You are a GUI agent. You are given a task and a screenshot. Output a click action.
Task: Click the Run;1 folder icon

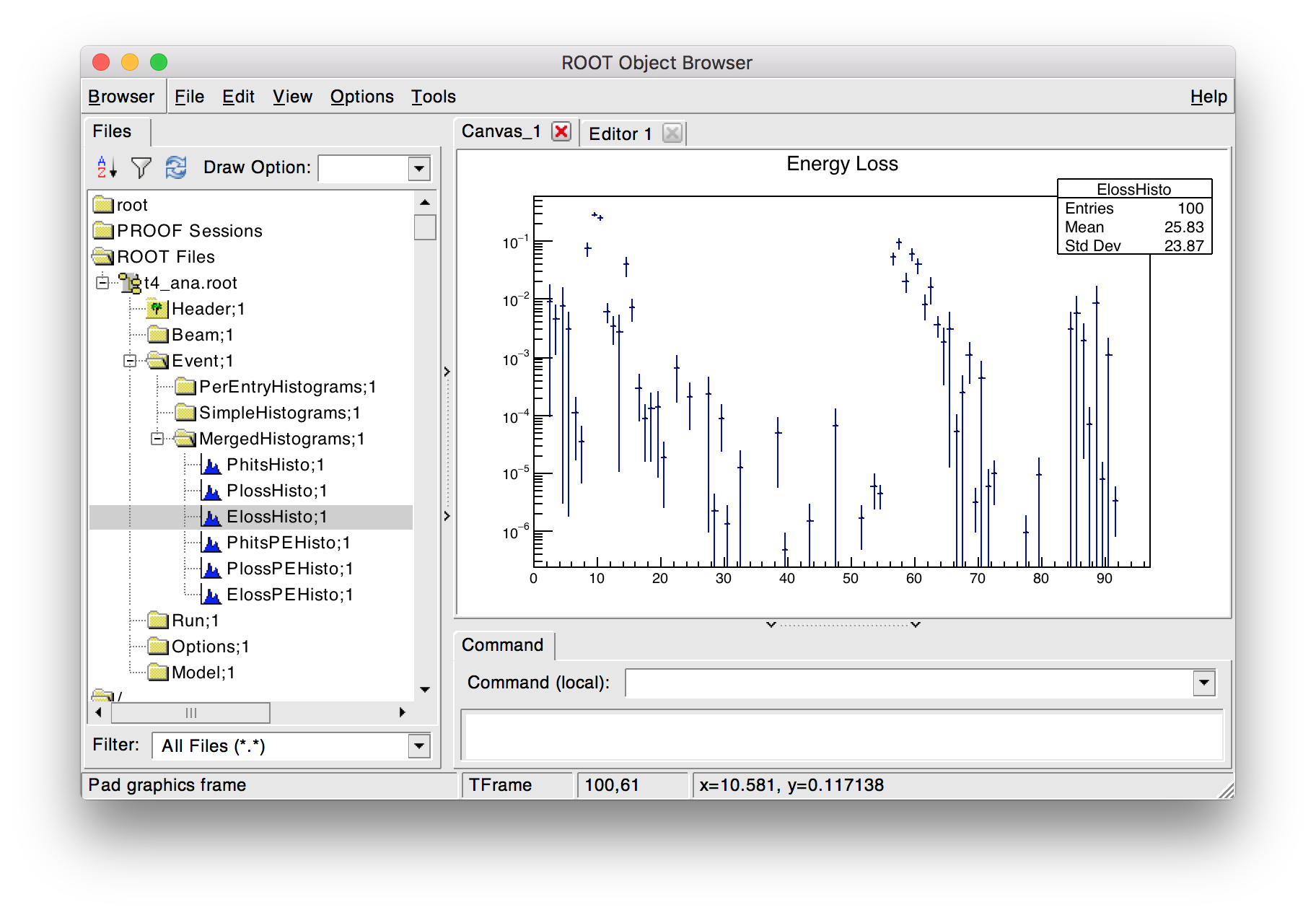tap(158, 621)
